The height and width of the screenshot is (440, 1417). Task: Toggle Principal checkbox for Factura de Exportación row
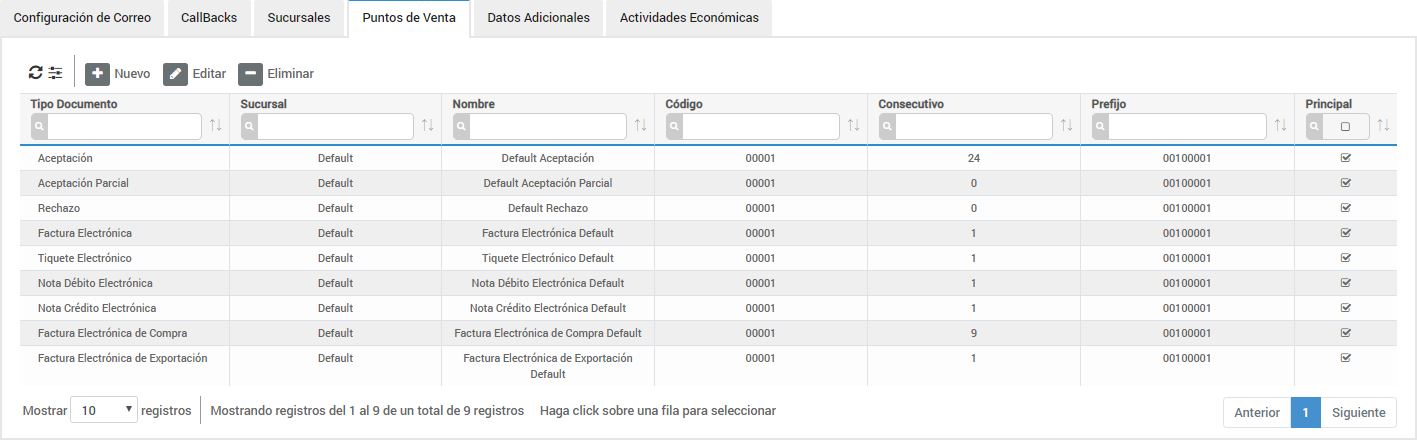tap(1345, 358)
